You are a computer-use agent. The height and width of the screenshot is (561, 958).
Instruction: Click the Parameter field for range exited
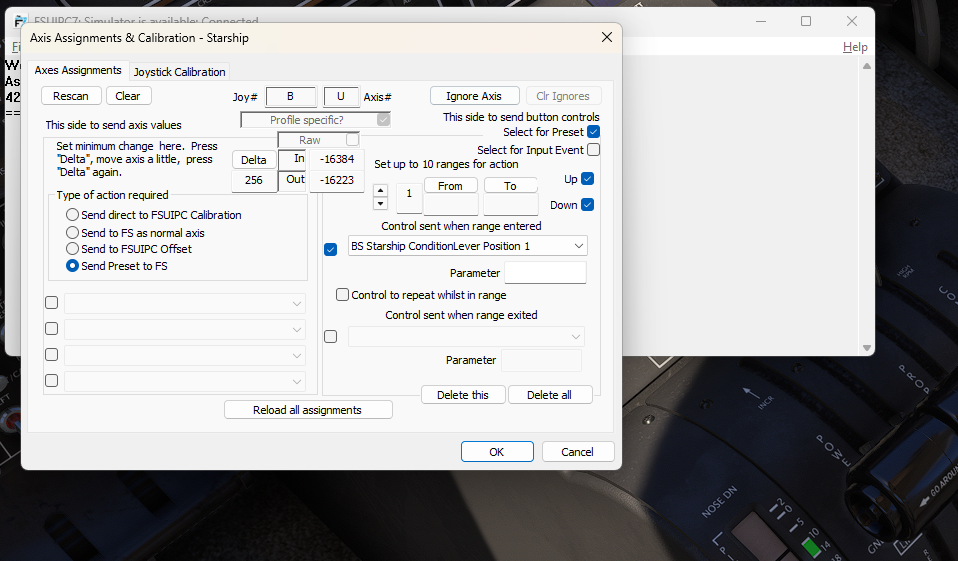click(541, 360)
